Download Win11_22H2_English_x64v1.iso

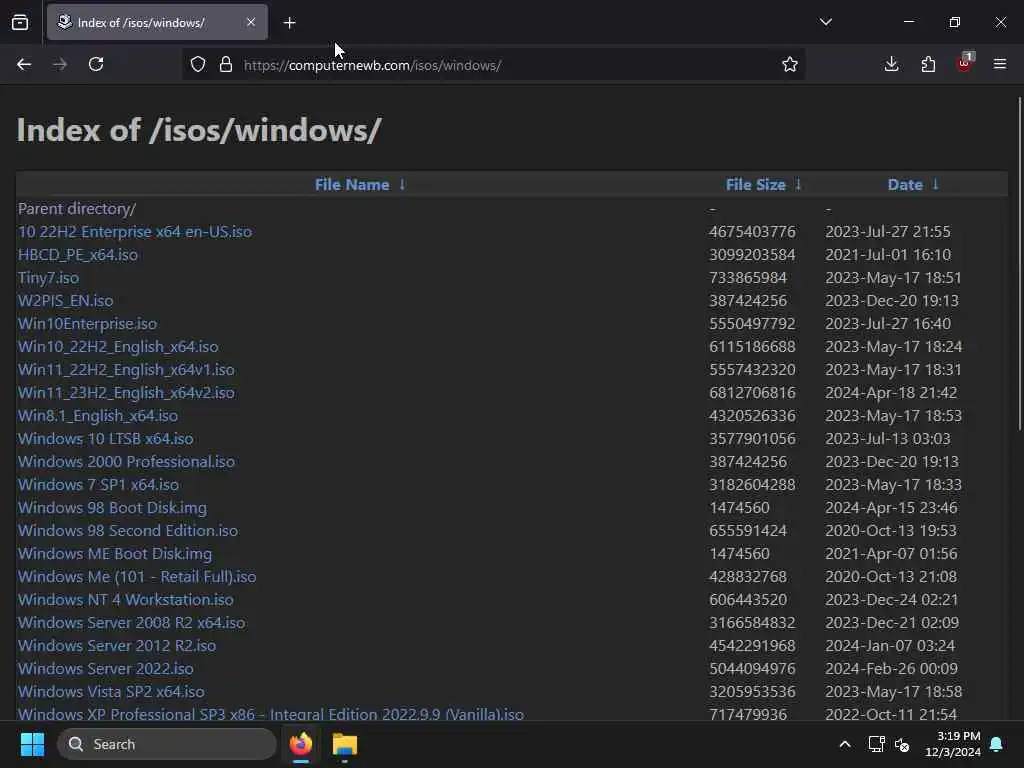(x=126, y=370)
